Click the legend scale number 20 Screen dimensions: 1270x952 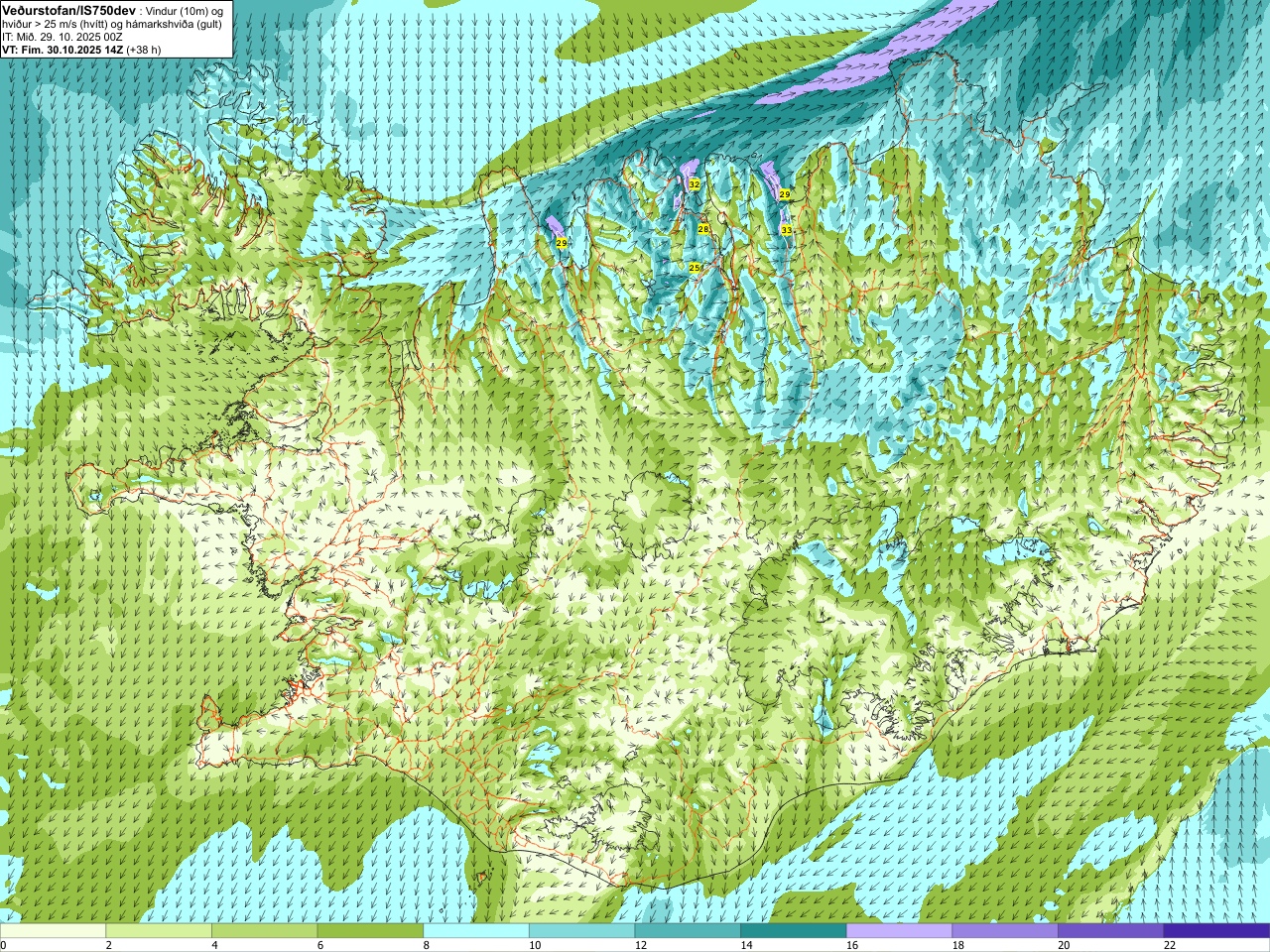tap(1065, 945)
